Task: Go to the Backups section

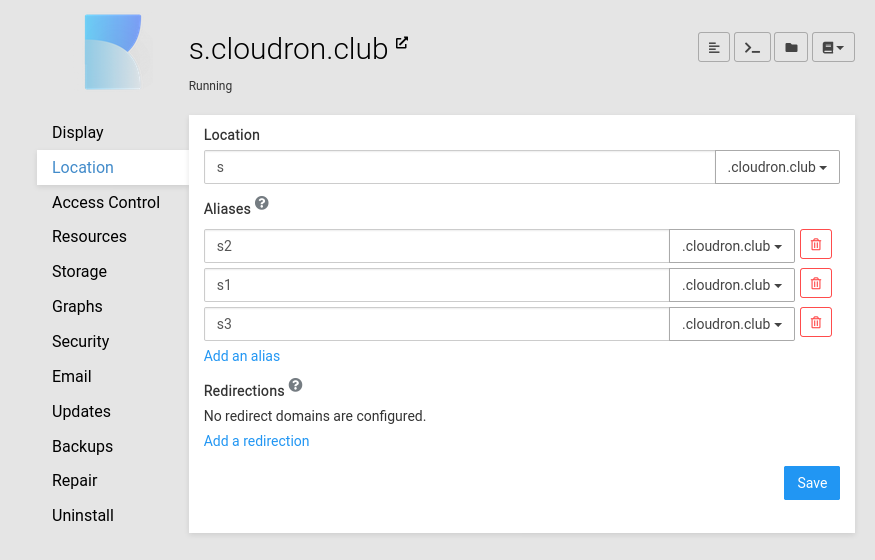Action: pos(82,446)
